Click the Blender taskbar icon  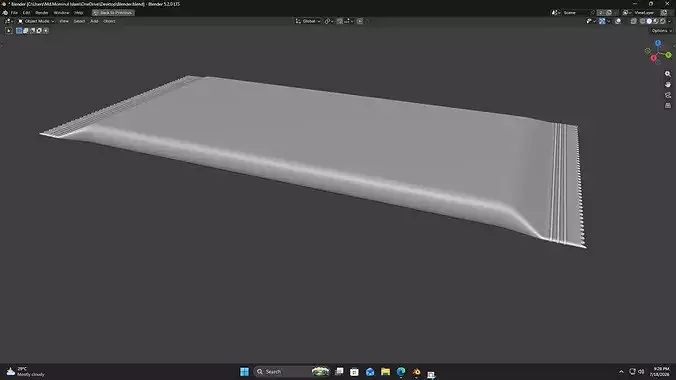click(416, 371)
